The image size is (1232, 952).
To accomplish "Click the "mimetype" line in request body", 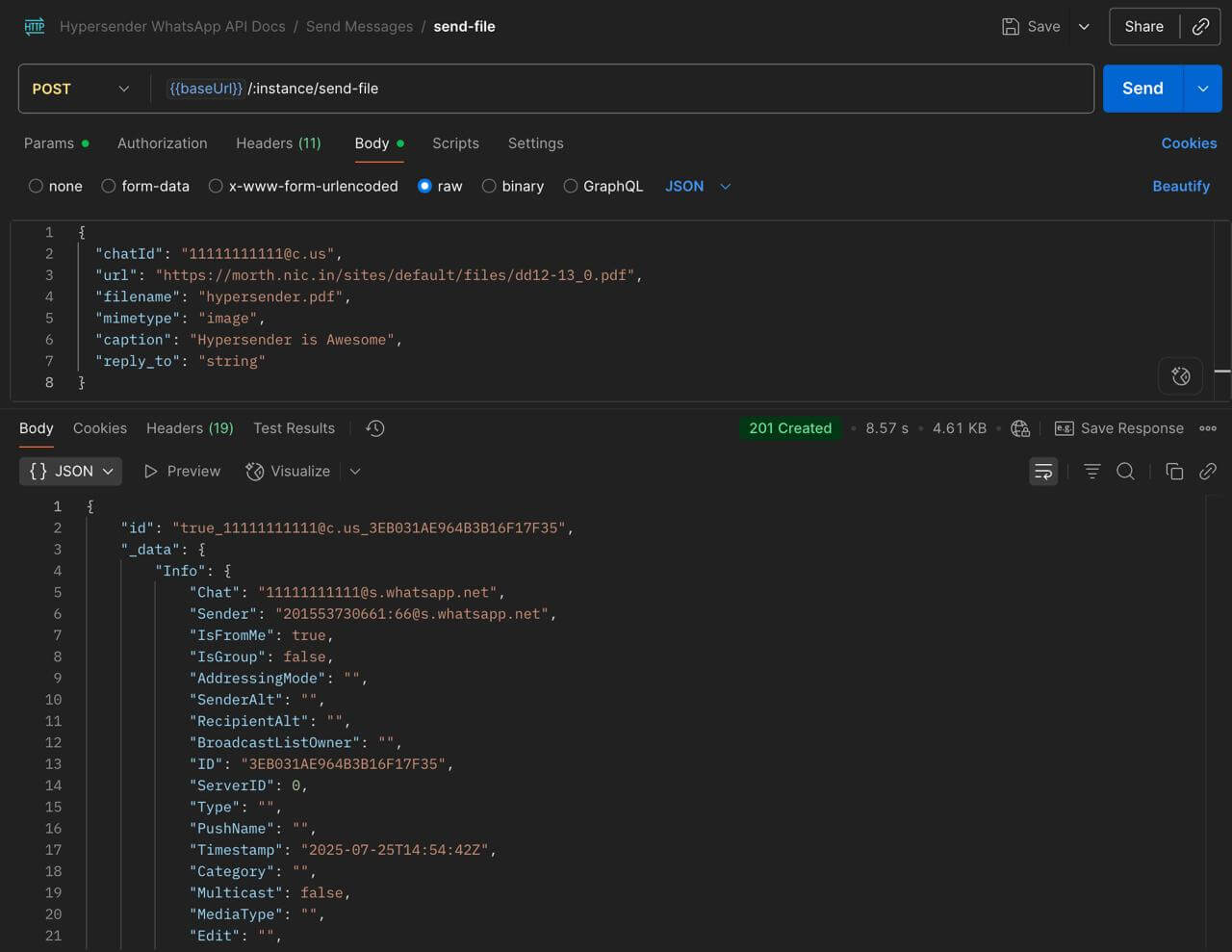I will point(180,319).
